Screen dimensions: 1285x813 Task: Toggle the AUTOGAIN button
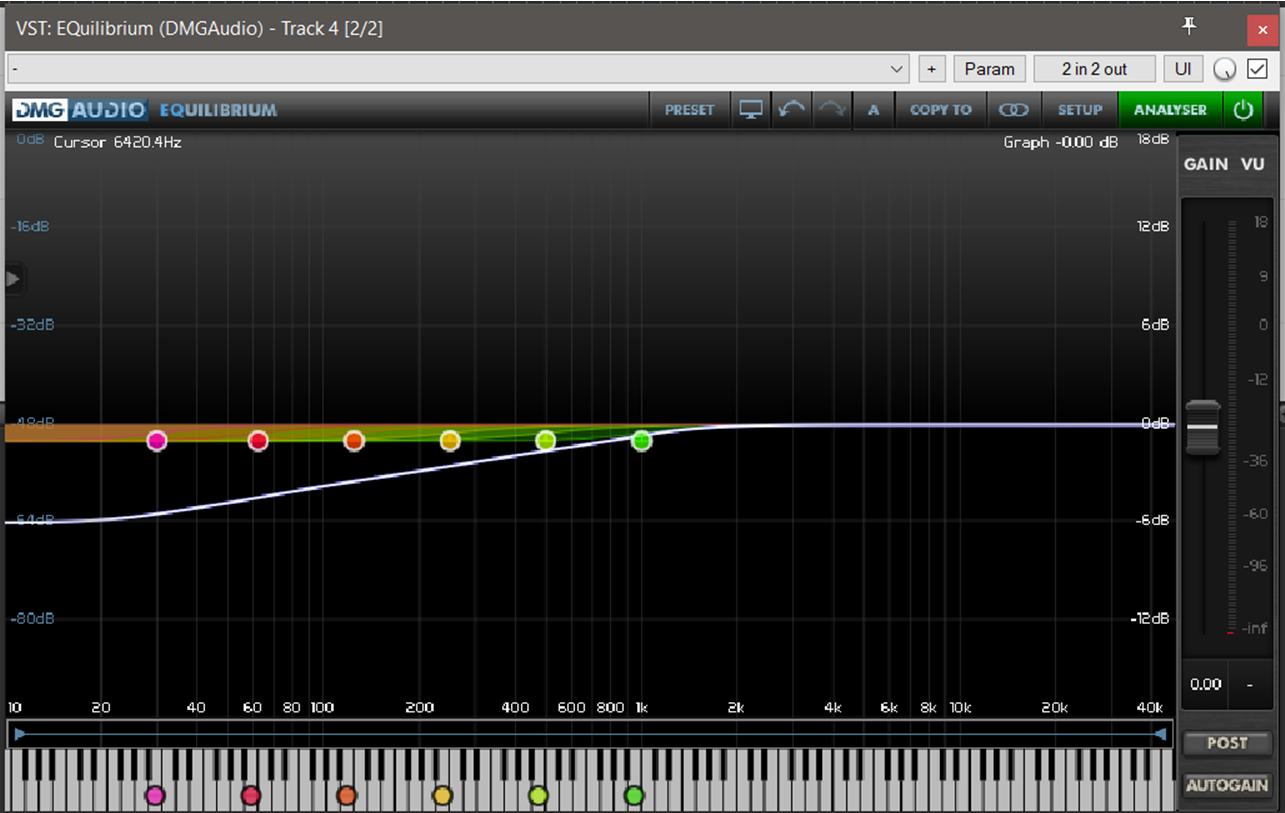pyautogui.click(x=1227, y=786)
